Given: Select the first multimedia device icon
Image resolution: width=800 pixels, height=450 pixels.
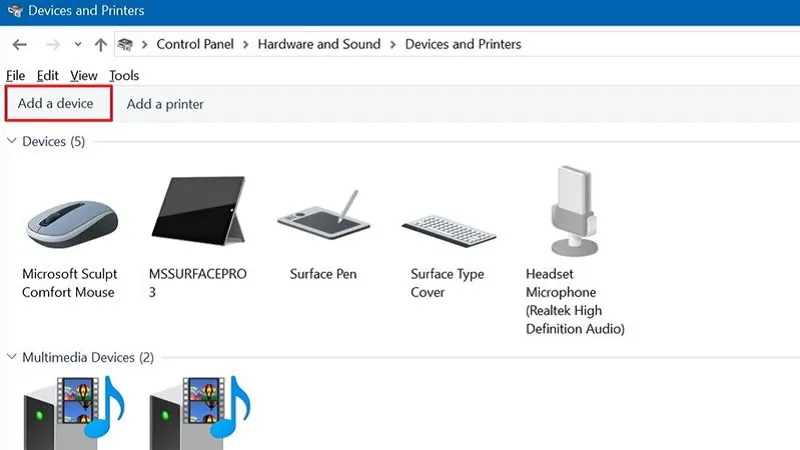Looking at the screenshot, I should [x=72, y=412].
